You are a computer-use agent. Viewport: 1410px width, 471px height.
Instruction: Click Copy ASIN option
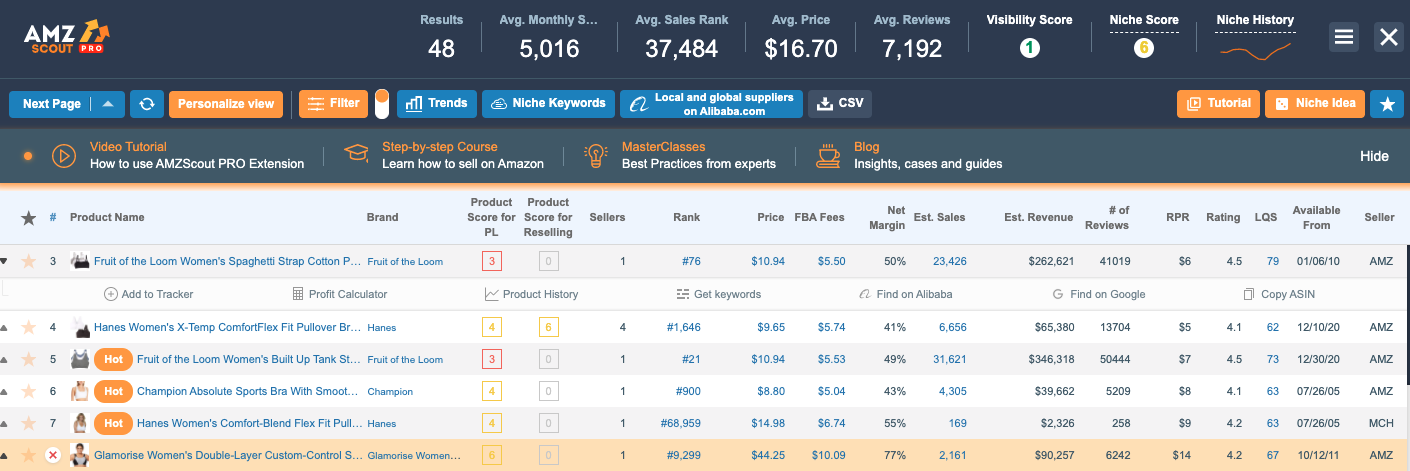tap(1279, 294)
